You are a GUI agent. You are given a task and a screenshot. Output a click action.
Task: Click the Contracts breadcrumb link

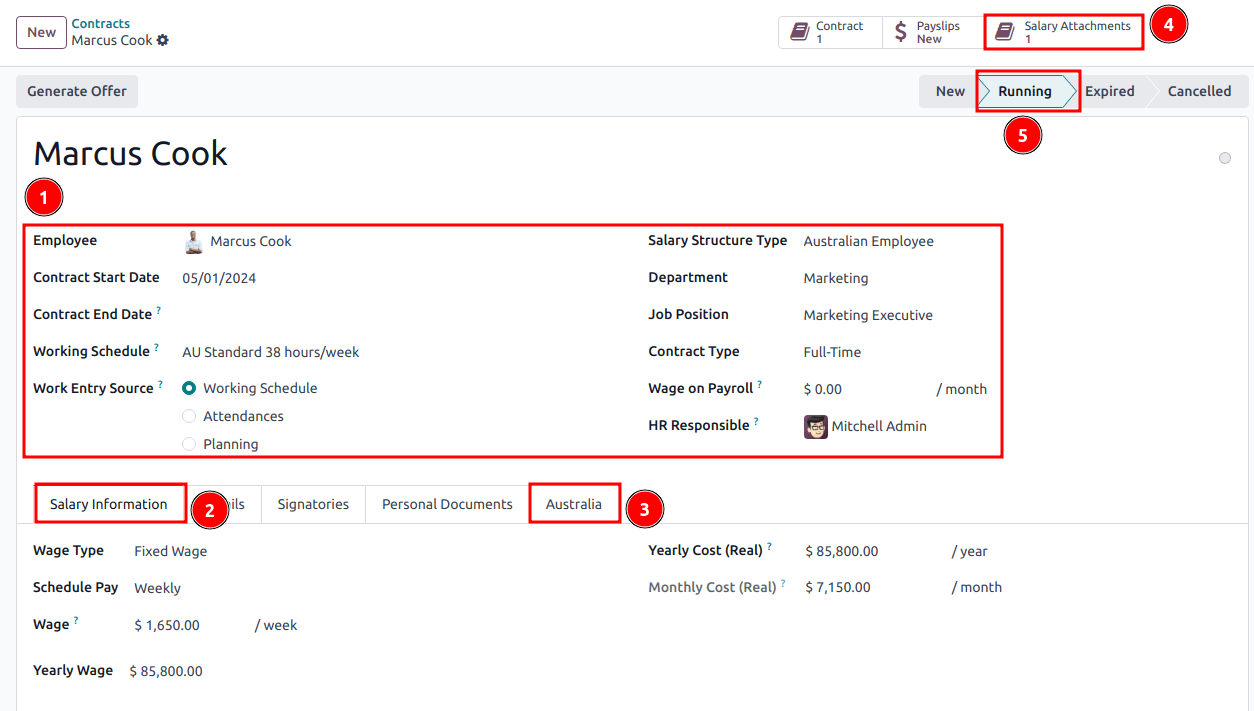(101, 23)
